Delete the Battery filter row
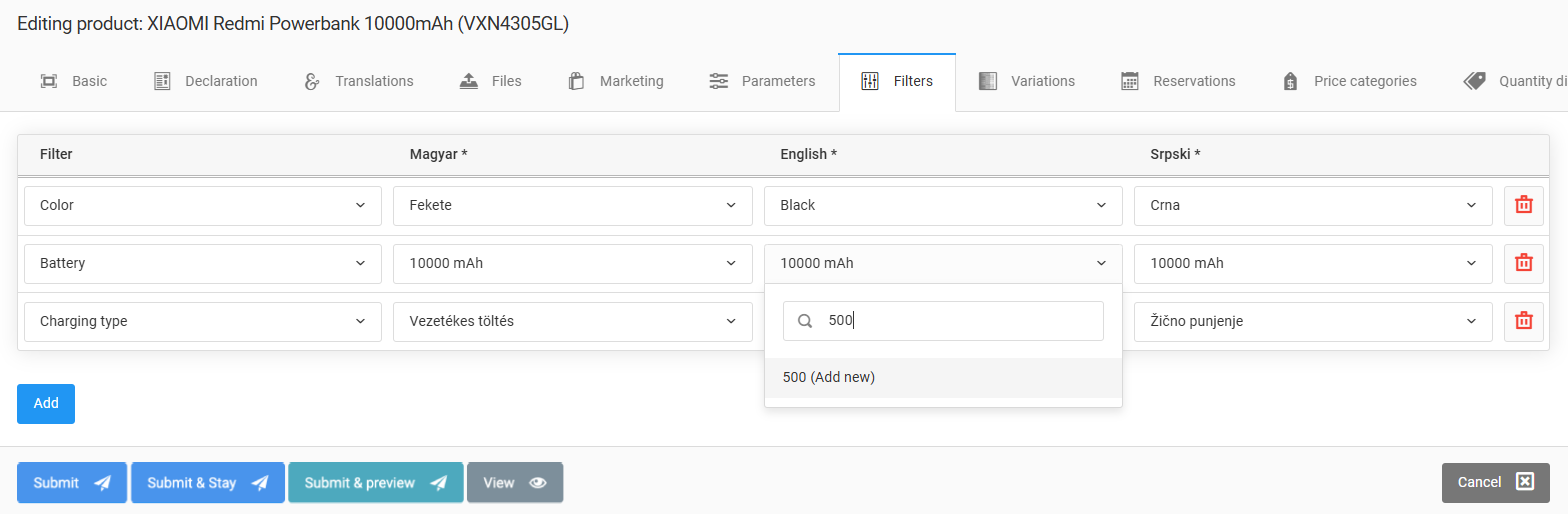 (1524, 263)
